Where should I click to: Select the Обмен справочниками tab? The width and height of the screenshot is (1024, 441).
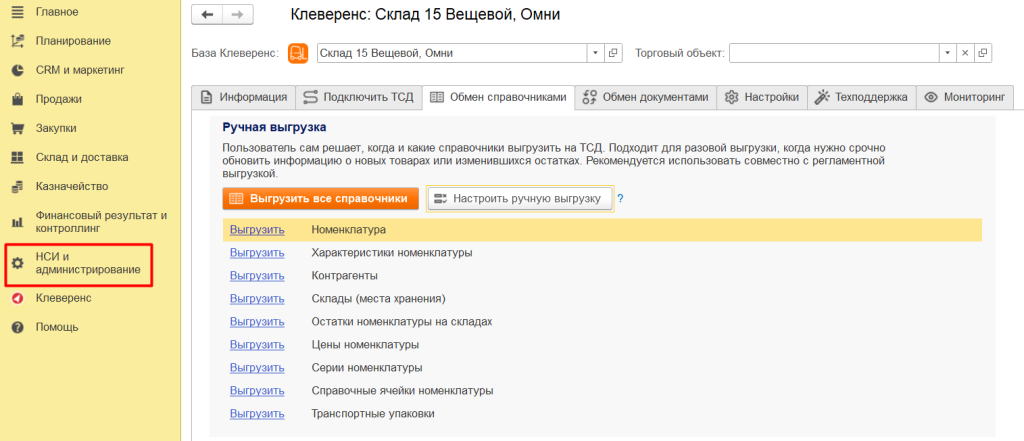pyautogui.click(x=498, y=97)
